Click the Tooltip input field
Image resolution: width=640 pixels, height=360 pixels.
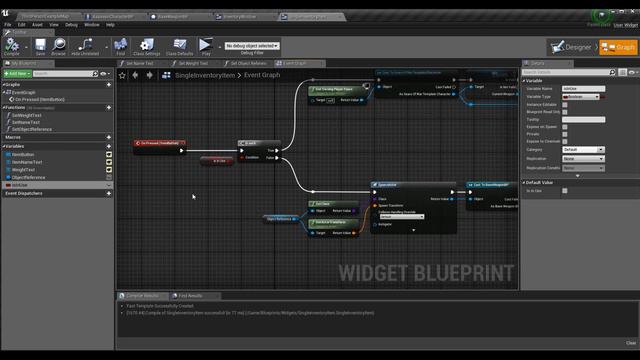[583, 120]
